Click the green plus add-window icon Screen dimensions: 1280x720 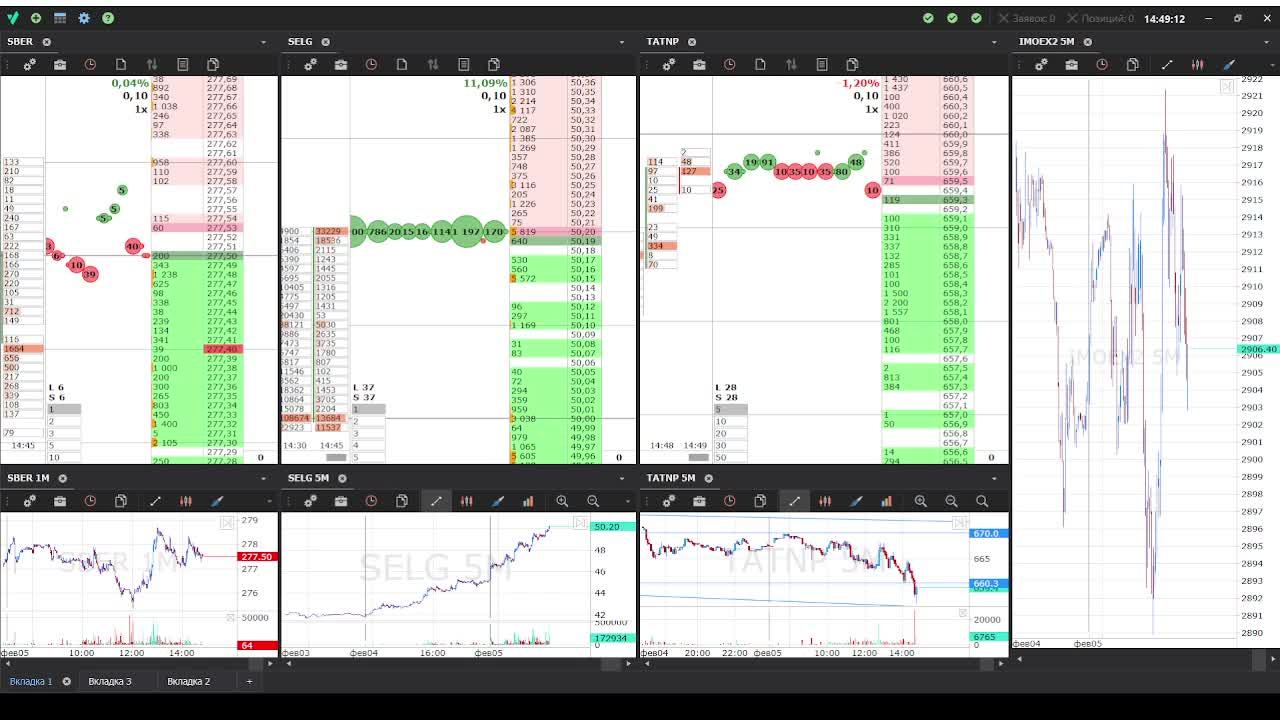coord(36,18)
